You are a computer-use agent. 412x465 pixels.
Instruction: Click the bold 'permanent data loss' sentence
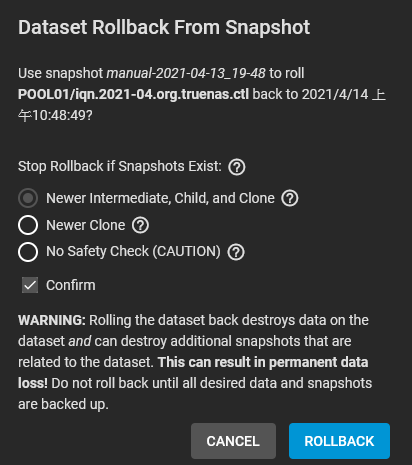click(x=193, y=373)
